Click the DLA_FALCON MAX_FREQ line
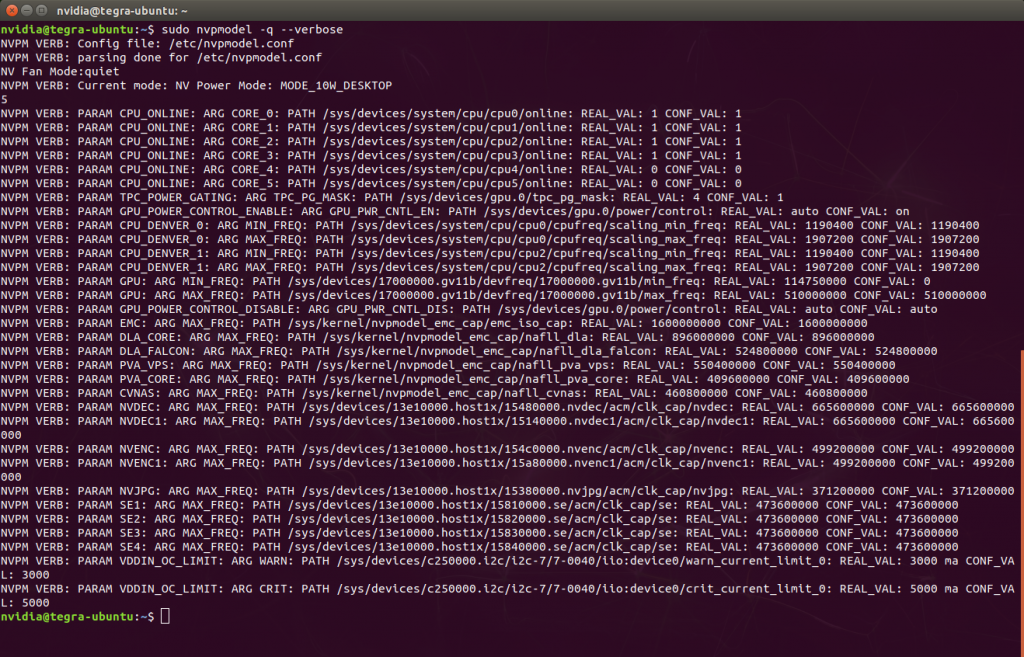Viewport: 1024px width, 657px height. (x=469, y=351)
